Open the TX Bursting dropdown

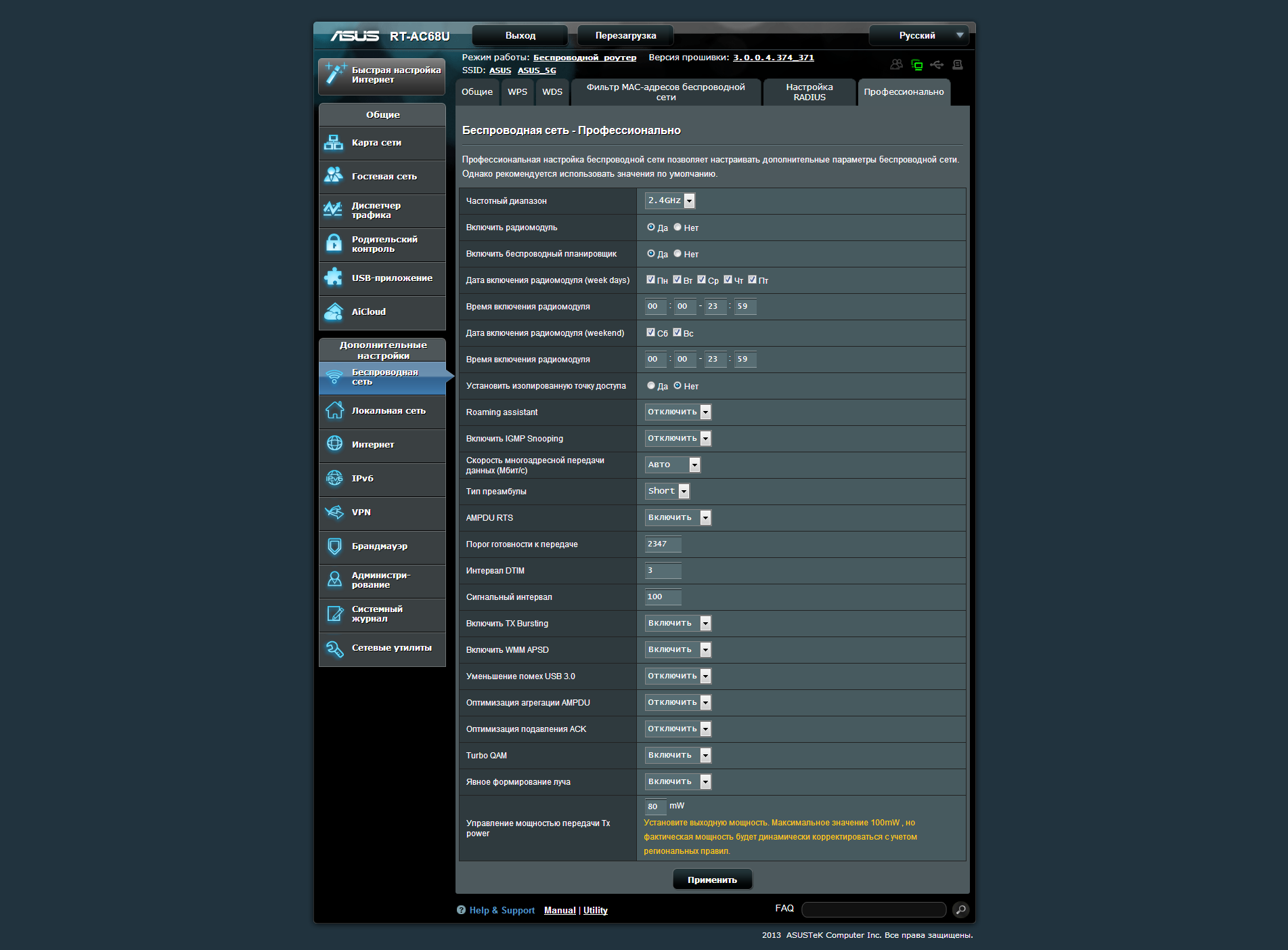[678, 623]
